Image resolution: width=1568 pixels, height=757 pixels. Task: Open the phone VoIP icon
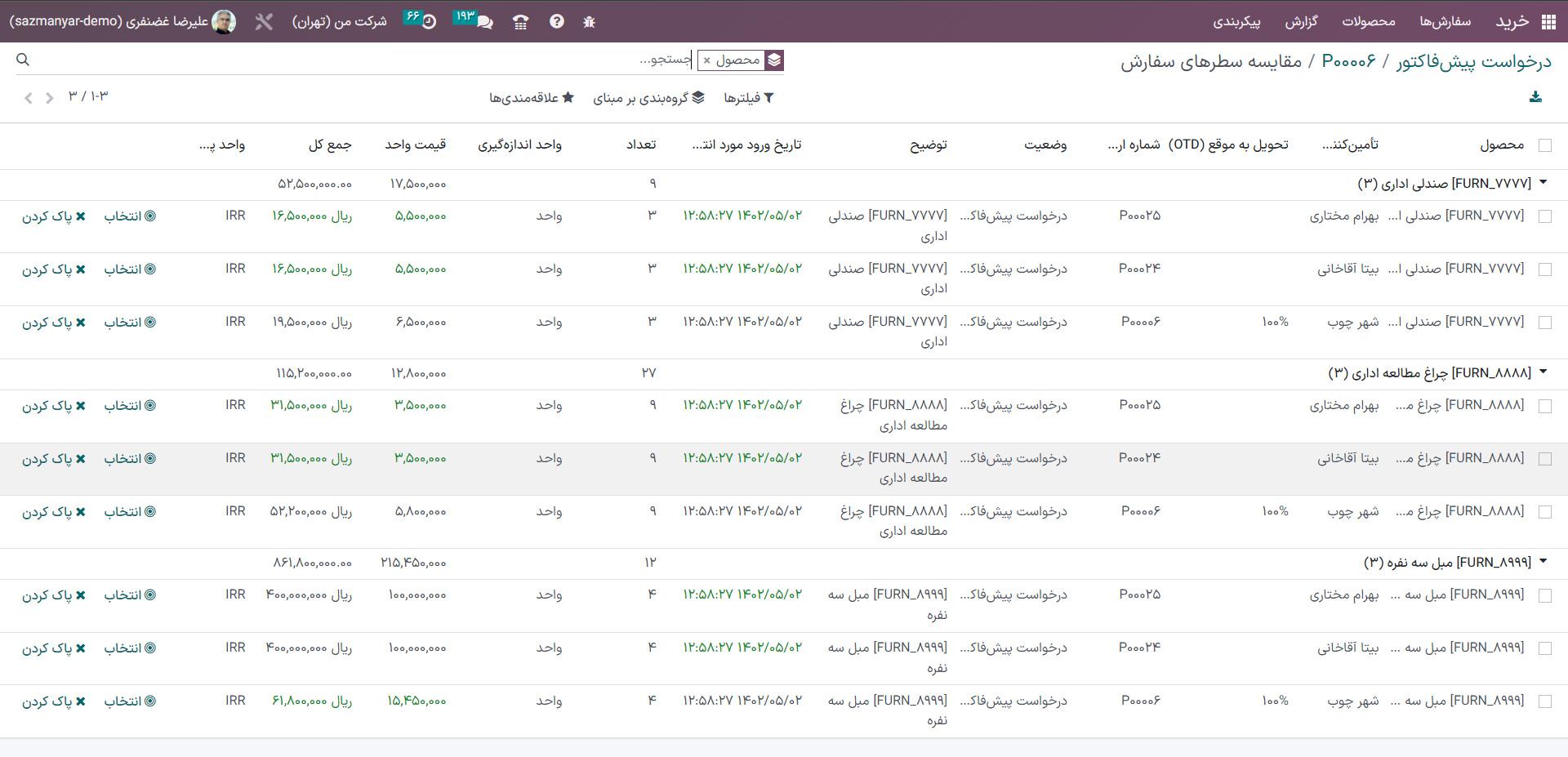[520, 22]
